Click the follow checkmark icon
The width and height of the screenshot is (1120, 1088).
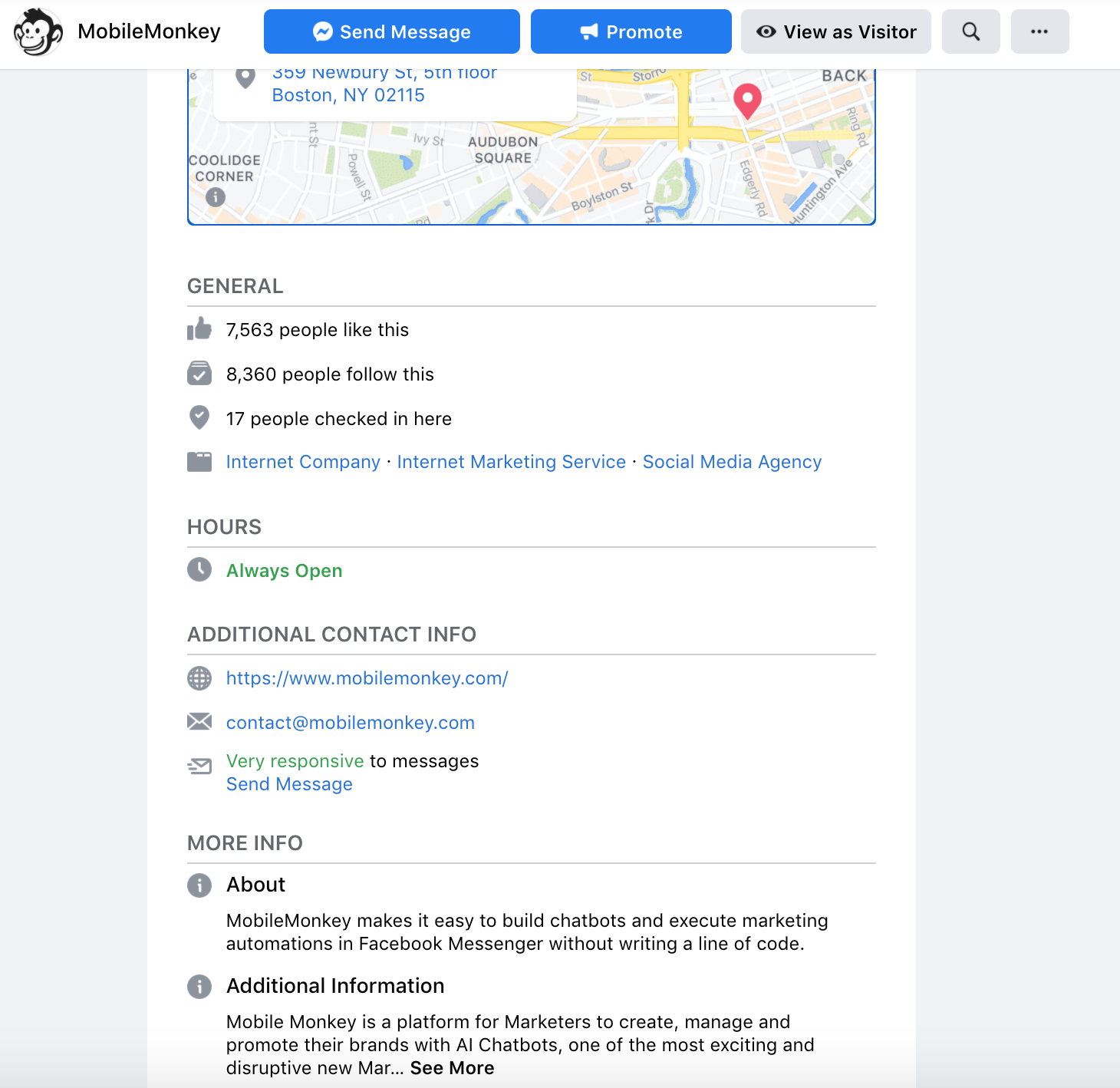point(199,374)
